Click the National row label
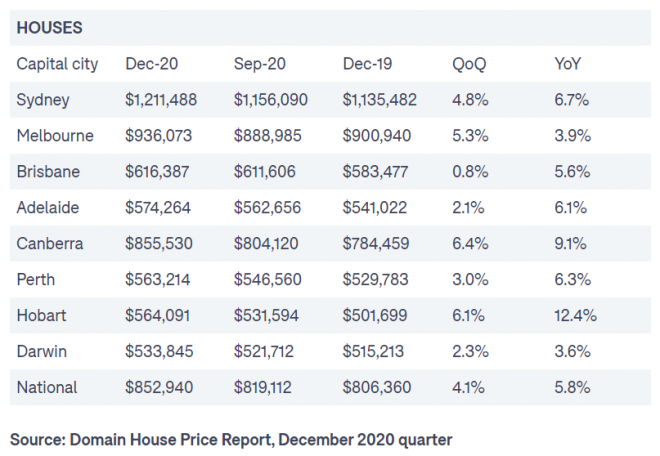Viewport: 660px width, 456px height. coord(46,388)
